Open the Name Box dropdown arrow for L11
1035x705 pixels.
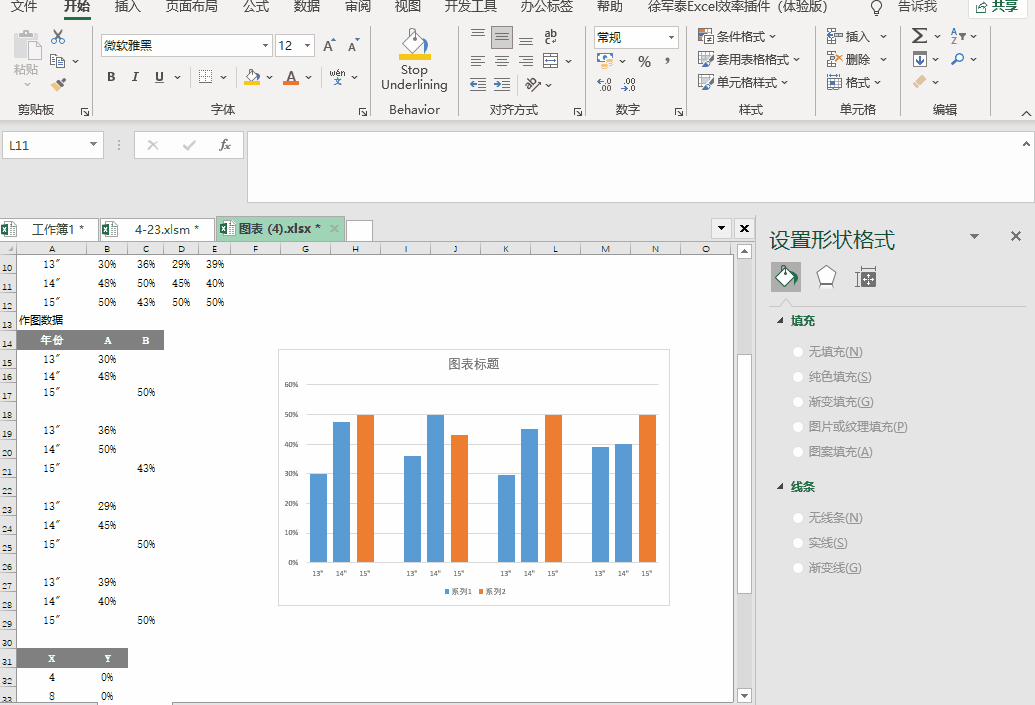[x=93, y=145]
